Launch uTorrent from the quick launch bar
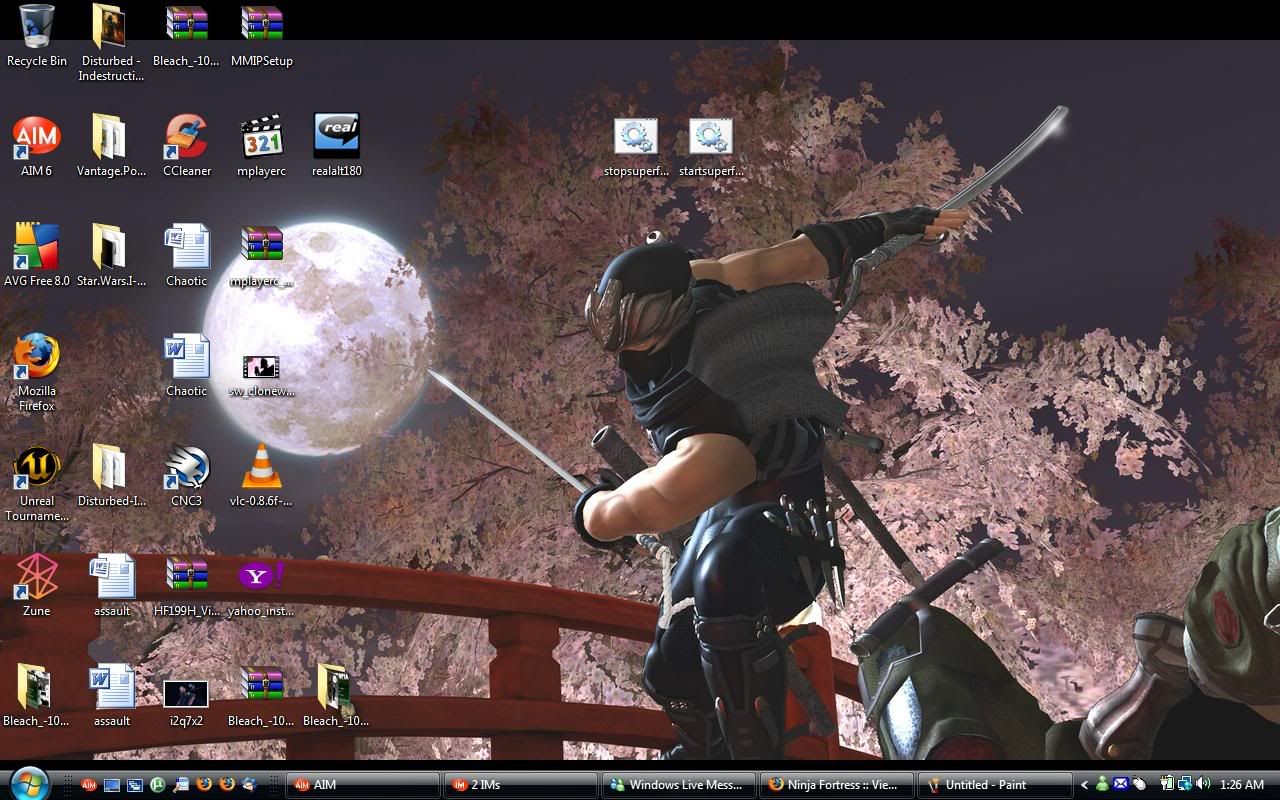The height and width of the screenshot is (800, 1280). (x=157, y=785)
